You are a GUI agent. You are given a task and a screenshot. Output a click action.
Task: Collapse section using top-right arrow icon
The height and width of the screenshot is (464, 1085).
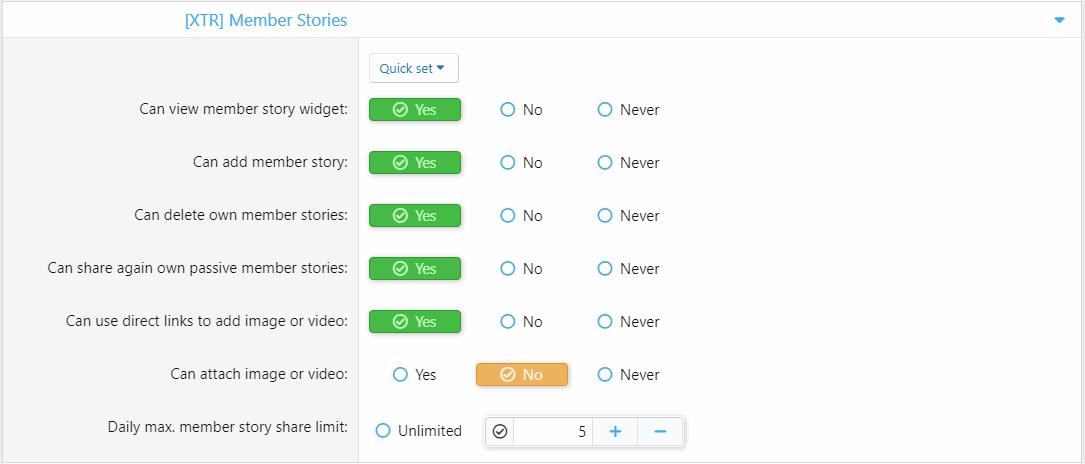1060,20
